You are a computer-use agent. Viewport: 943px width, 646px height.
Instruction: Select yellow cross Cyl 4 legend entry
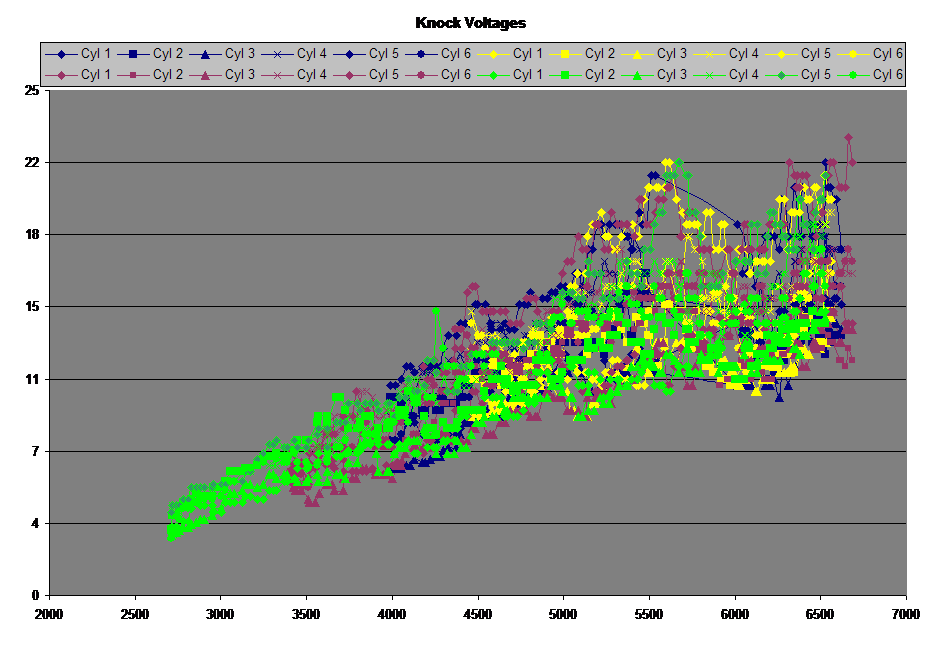coord(726,54)
